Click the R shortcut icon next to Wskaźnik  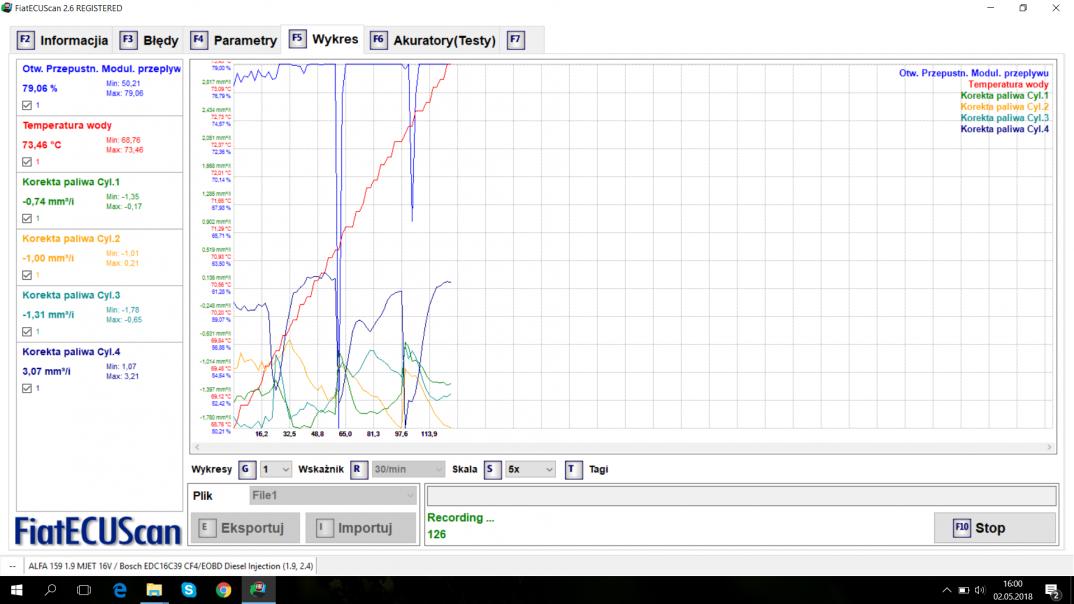pyautogui.click(x=358, y=469)
